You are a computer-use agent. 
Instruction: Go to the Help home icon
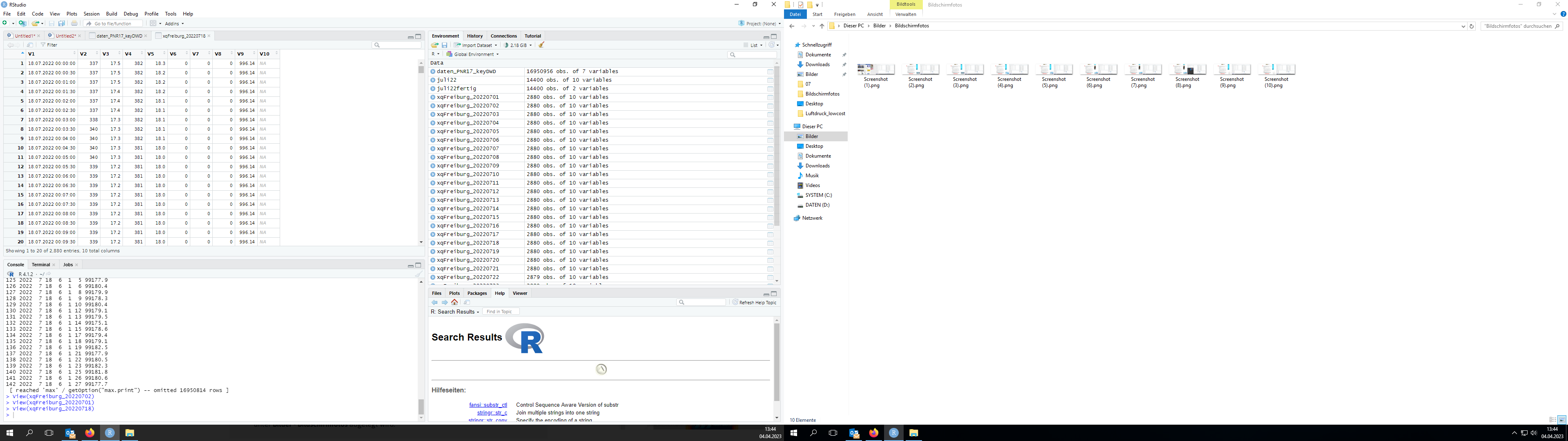point(454,302)
